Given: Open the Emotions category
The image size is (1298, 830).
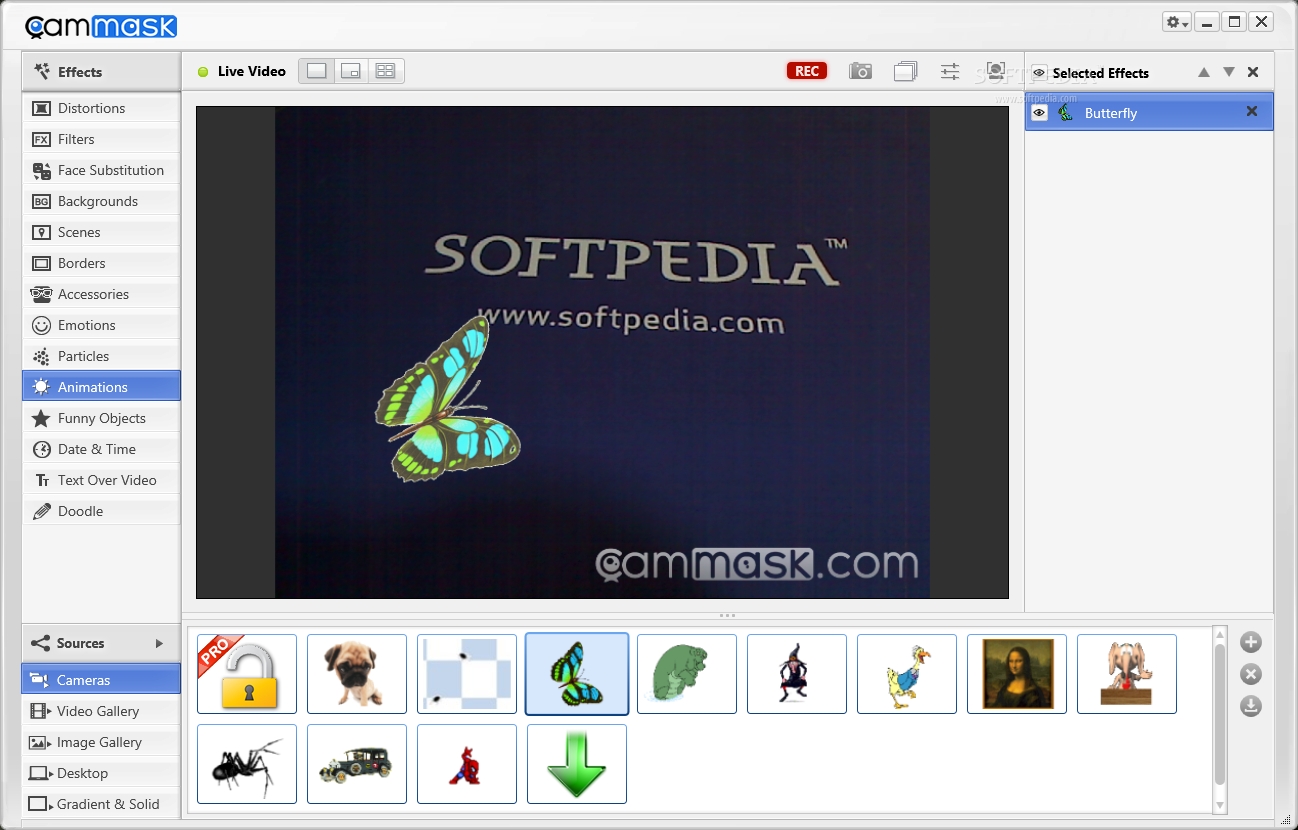Looking at the screenshot, I should (101, 325).
